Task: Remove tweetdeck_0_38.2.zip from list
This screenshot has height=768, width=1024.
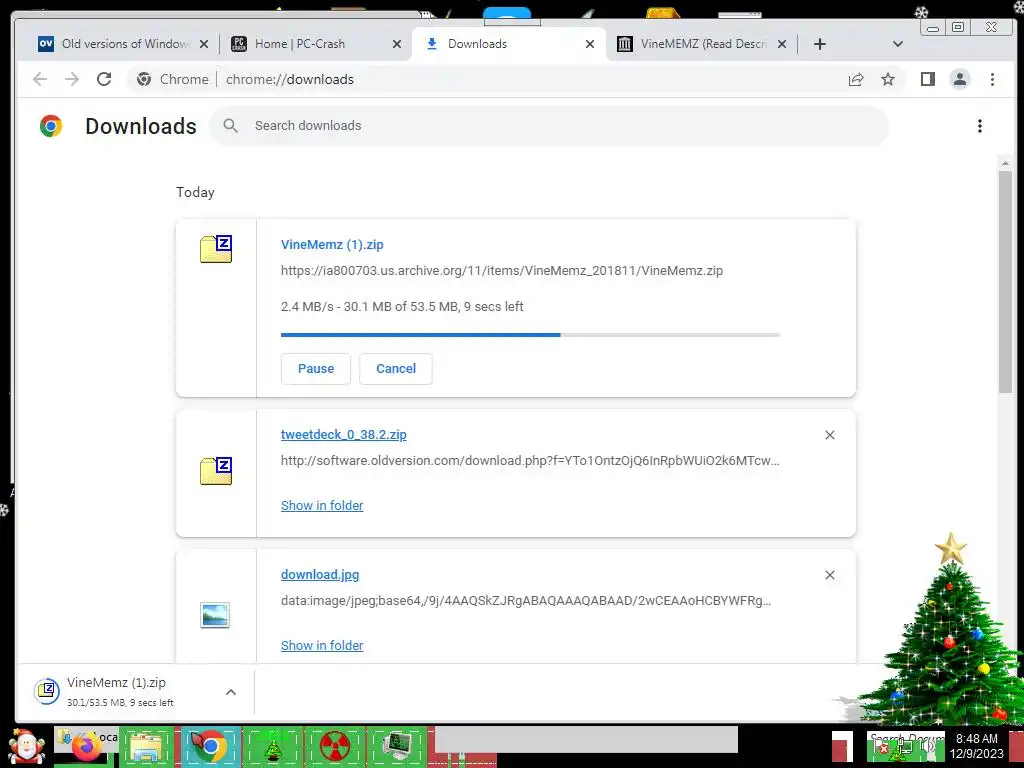Action: [x=829, y=435]
